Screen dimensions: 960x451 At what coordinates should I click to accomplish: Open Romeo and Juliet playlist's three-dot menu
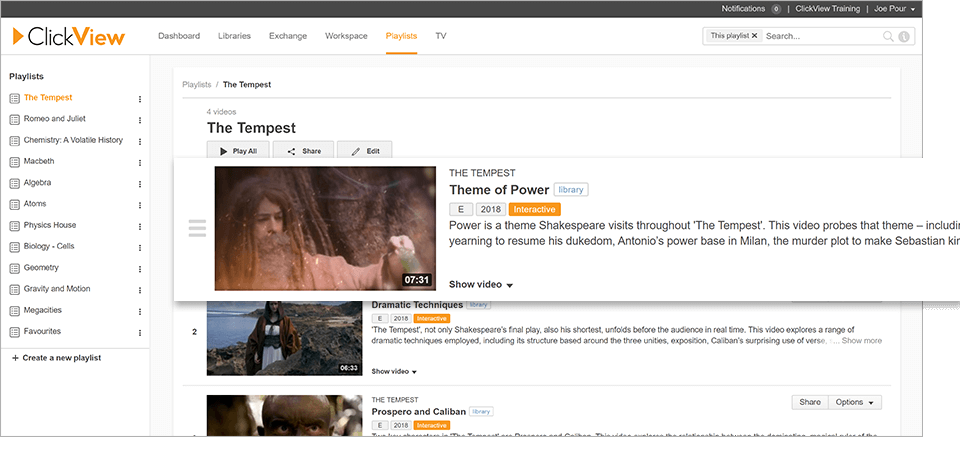[140, 121]
